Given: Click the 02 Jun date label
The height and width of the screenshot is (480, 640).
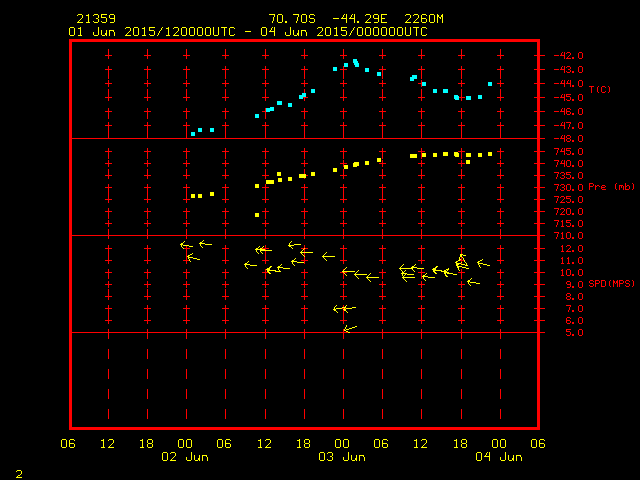Looking at the screenshot, I should (x=185, y=457).
